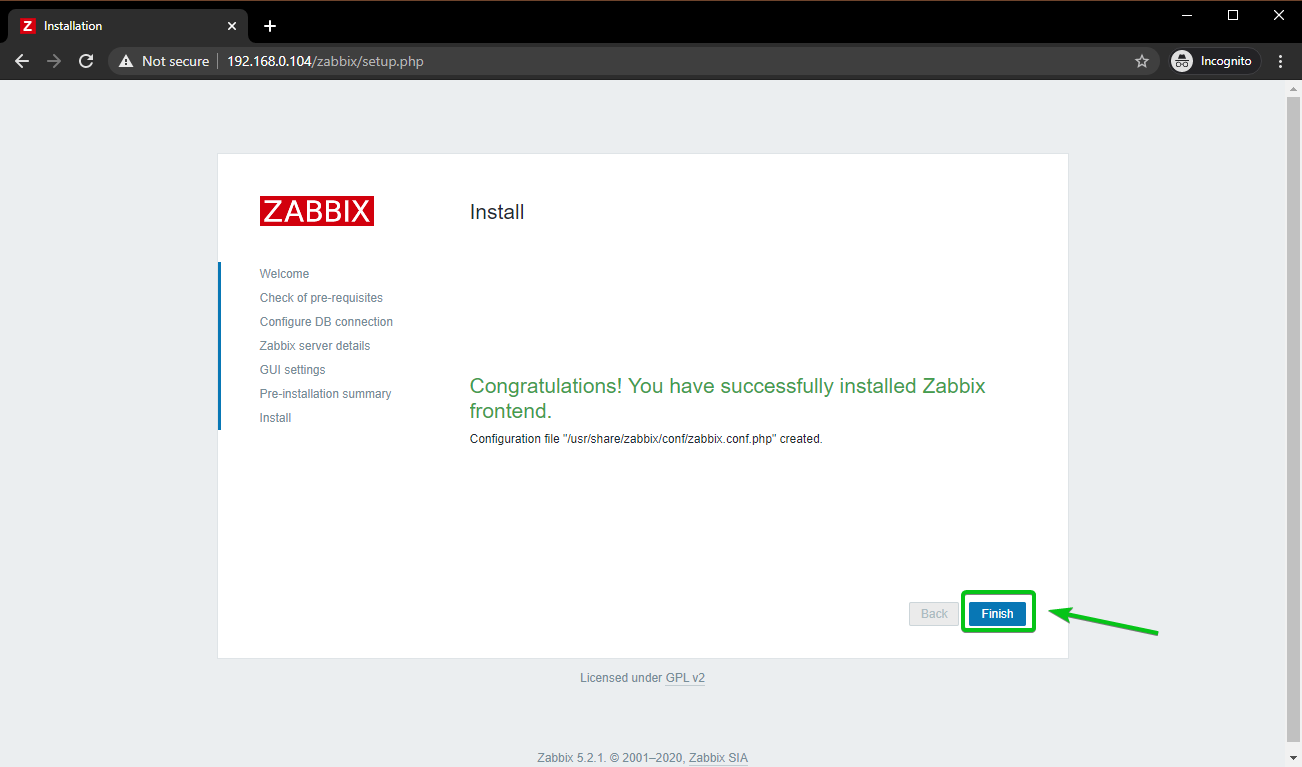Click the Finish button
The height and width of the screenshot is (767, 1302).
[x=997, y=614]
